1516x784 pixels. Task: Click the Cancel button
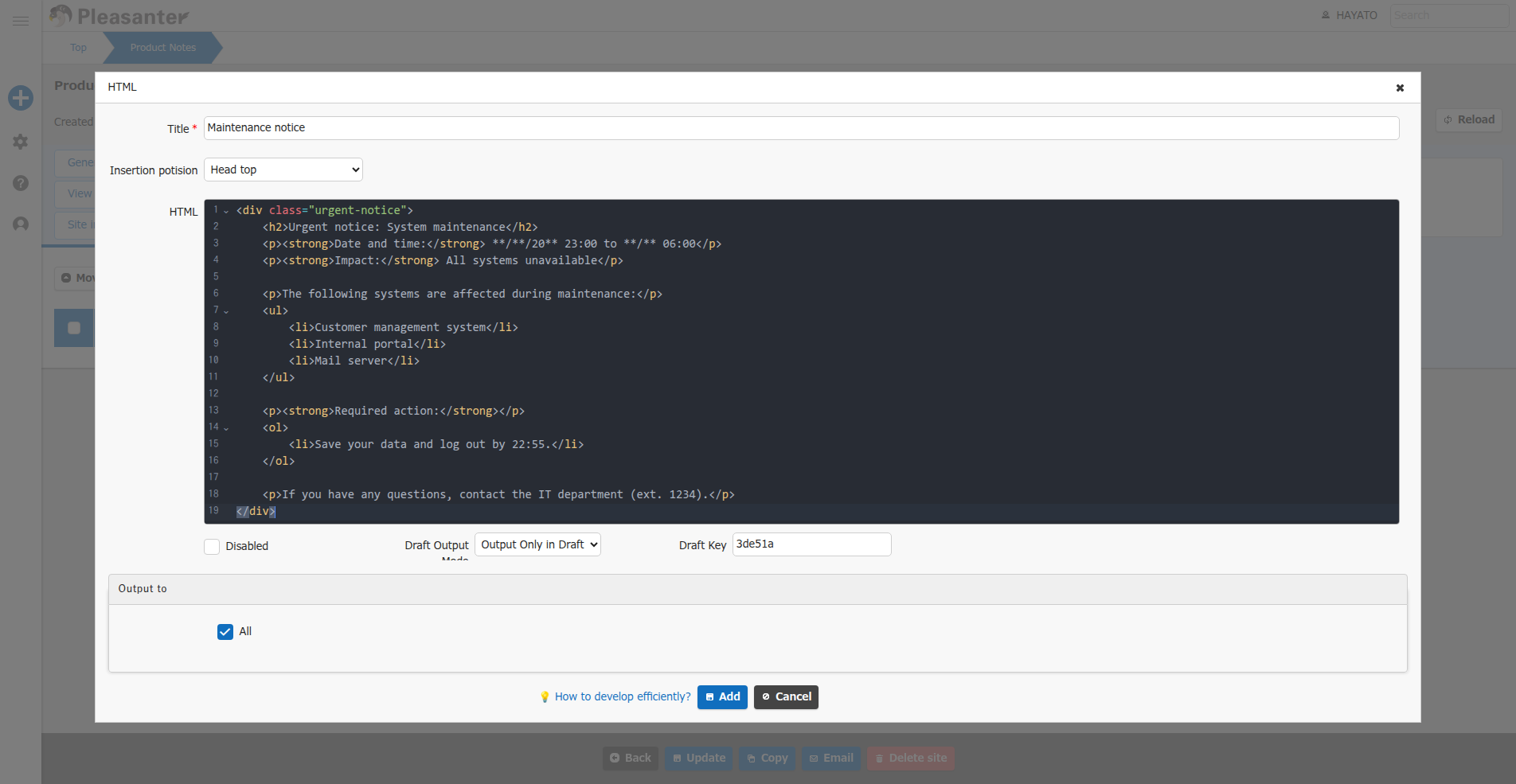click(x=786, y=697)
